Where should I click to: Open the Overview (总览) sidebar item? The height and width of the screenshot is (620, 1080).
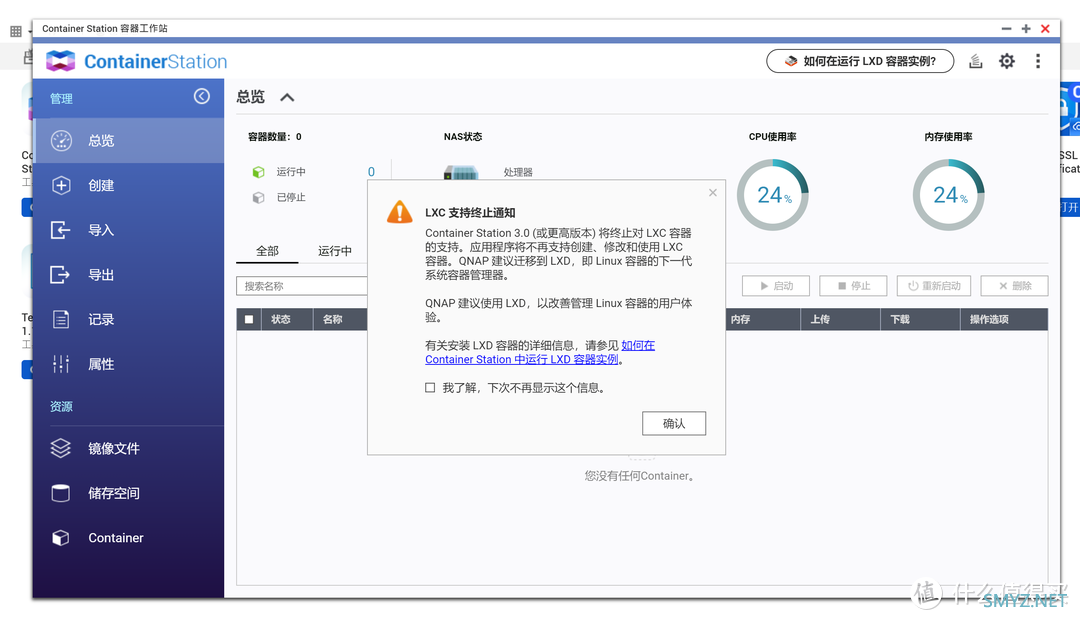click(128, 141)
